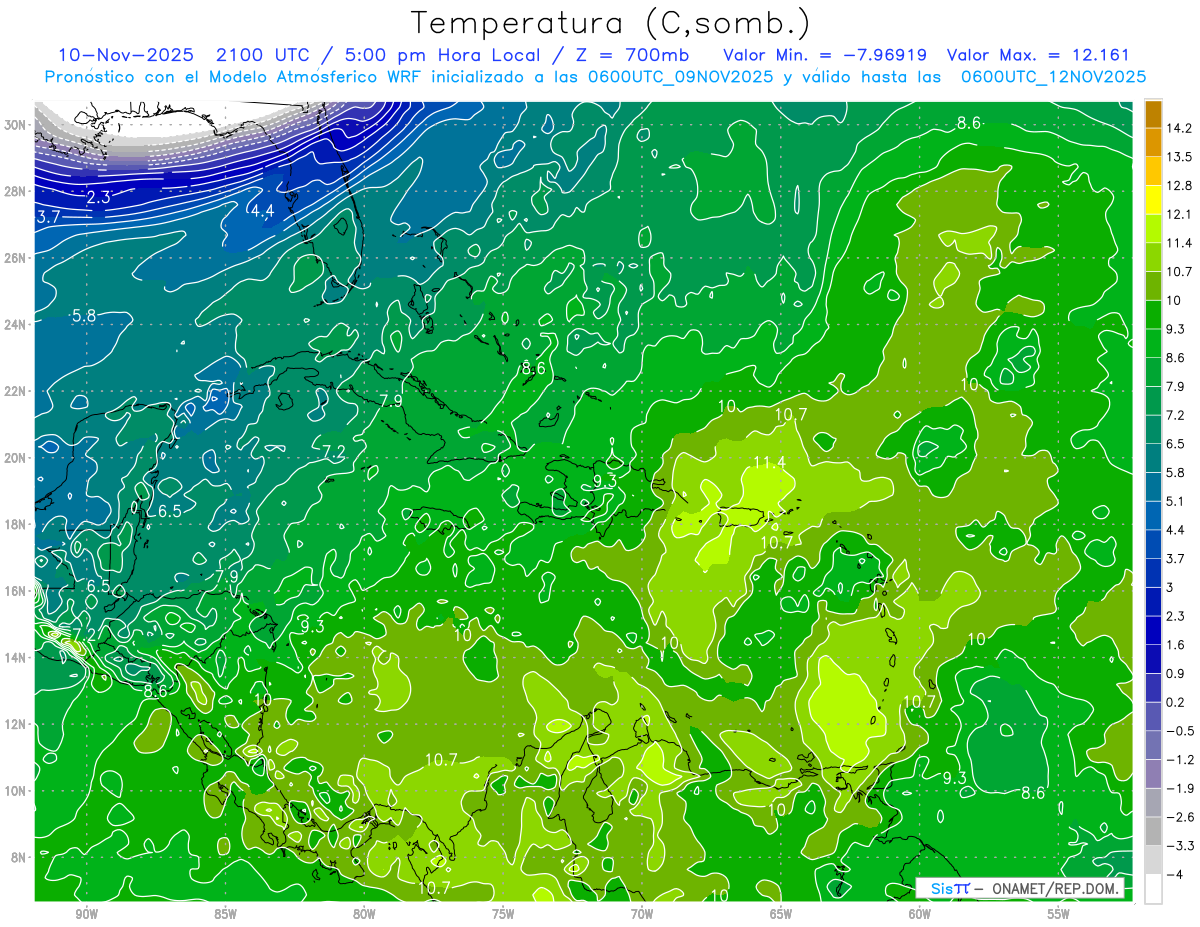Click the "SisTT - ONAMET/REP.DOM." credit label

[1020, 889]
